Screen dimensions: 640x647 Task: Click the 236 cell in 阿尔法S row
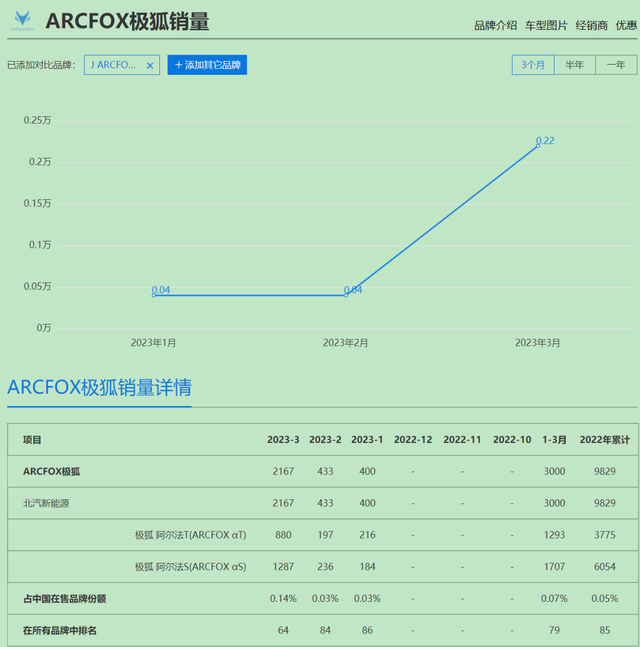tap(325, 567)
